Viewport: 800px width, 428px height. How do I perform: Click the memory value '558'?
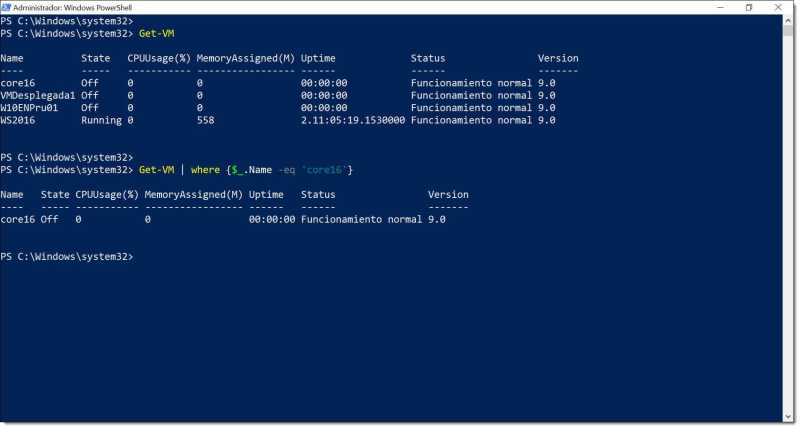pos(205,120)
